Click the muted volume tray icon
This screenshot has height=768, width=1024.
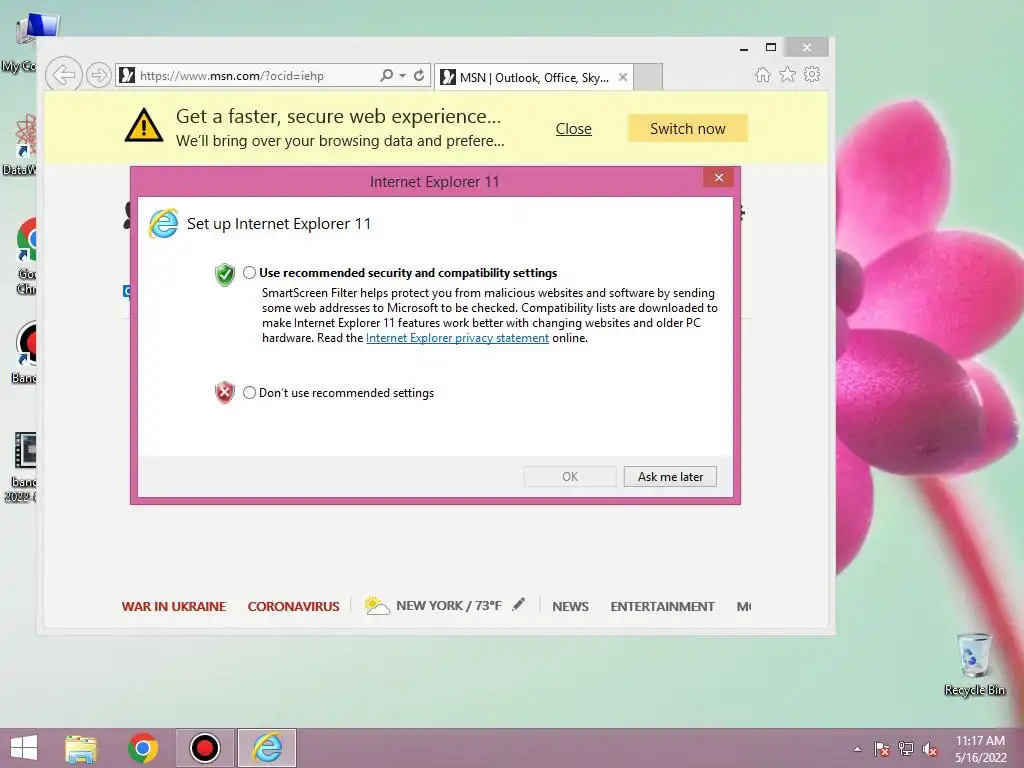click(x=929, y=749)
